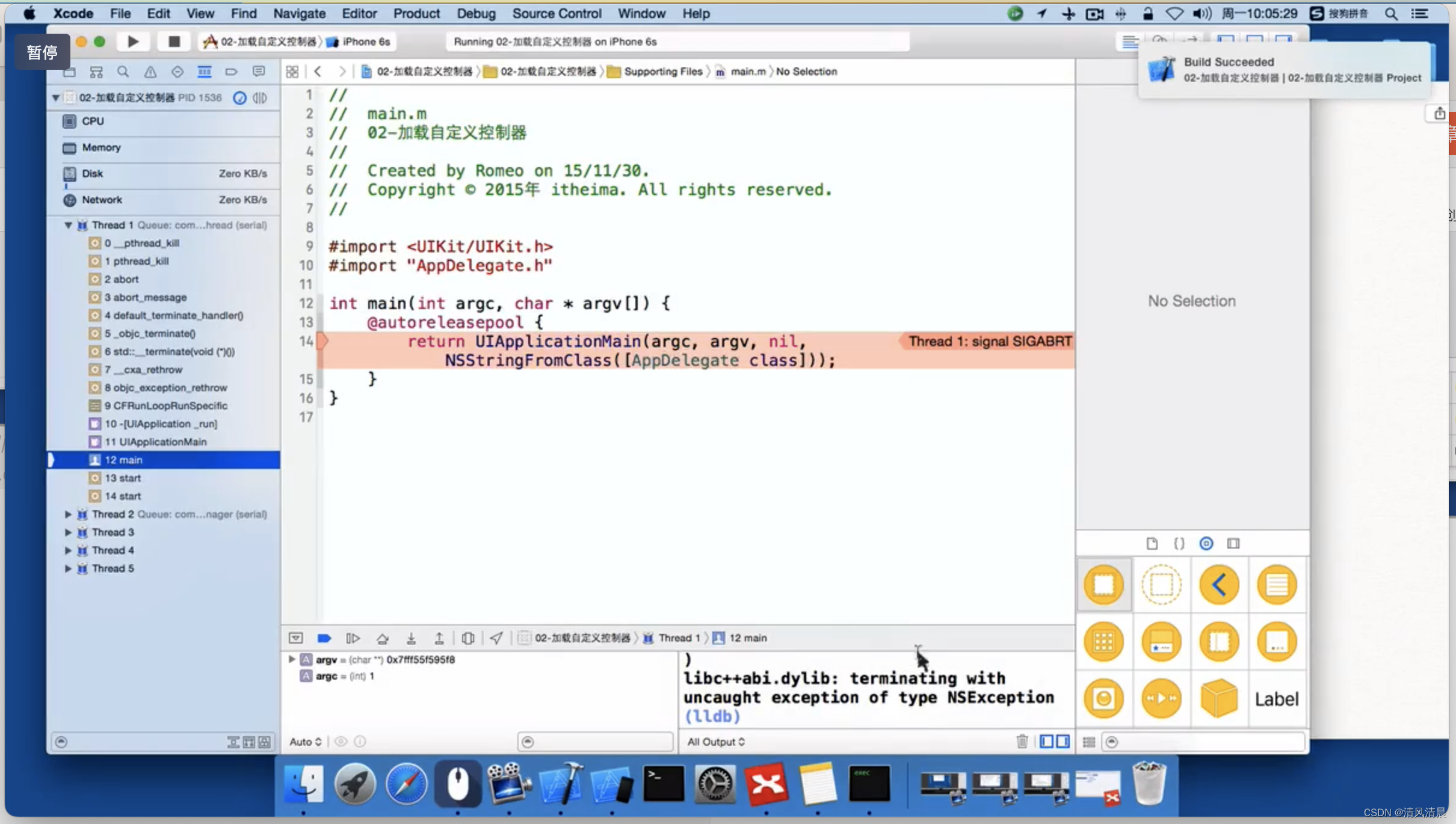Image resolution: width=1456 pixels, height=824 pixels.
Task: Expand Thread 3 in debug navigator
Action: 67,531
